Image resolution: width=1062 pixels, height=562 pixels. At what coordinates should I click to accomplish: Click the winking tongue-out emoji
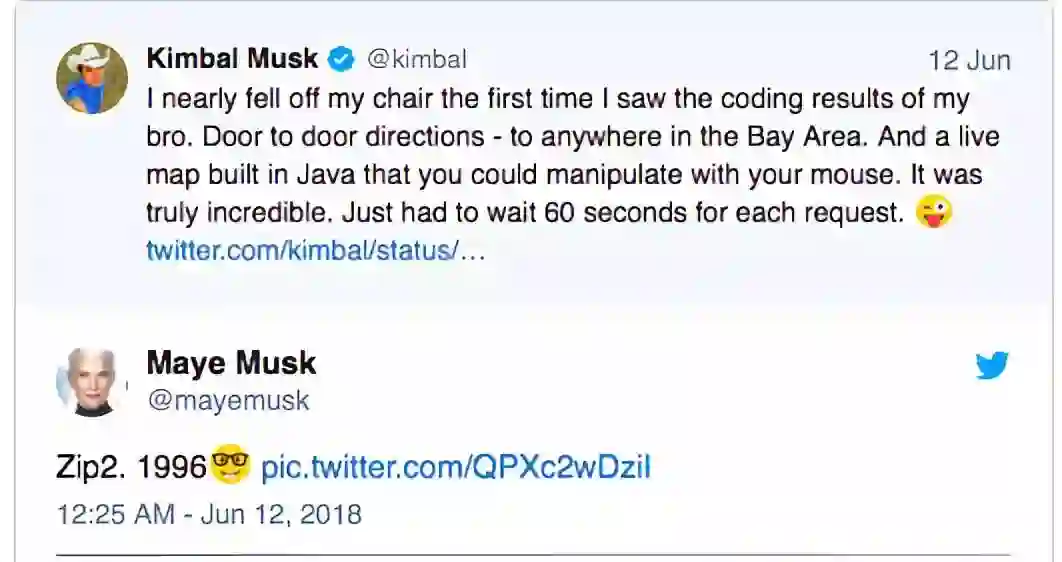click(x=934, y=212)
